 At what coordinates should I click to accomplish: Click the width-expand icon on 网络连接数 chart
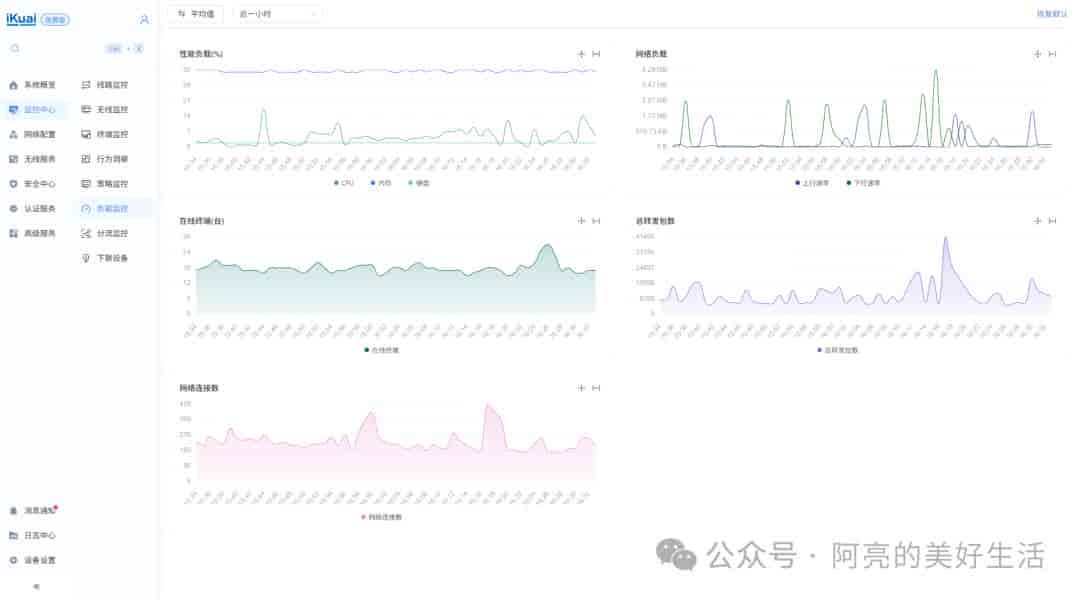[596, 388]
